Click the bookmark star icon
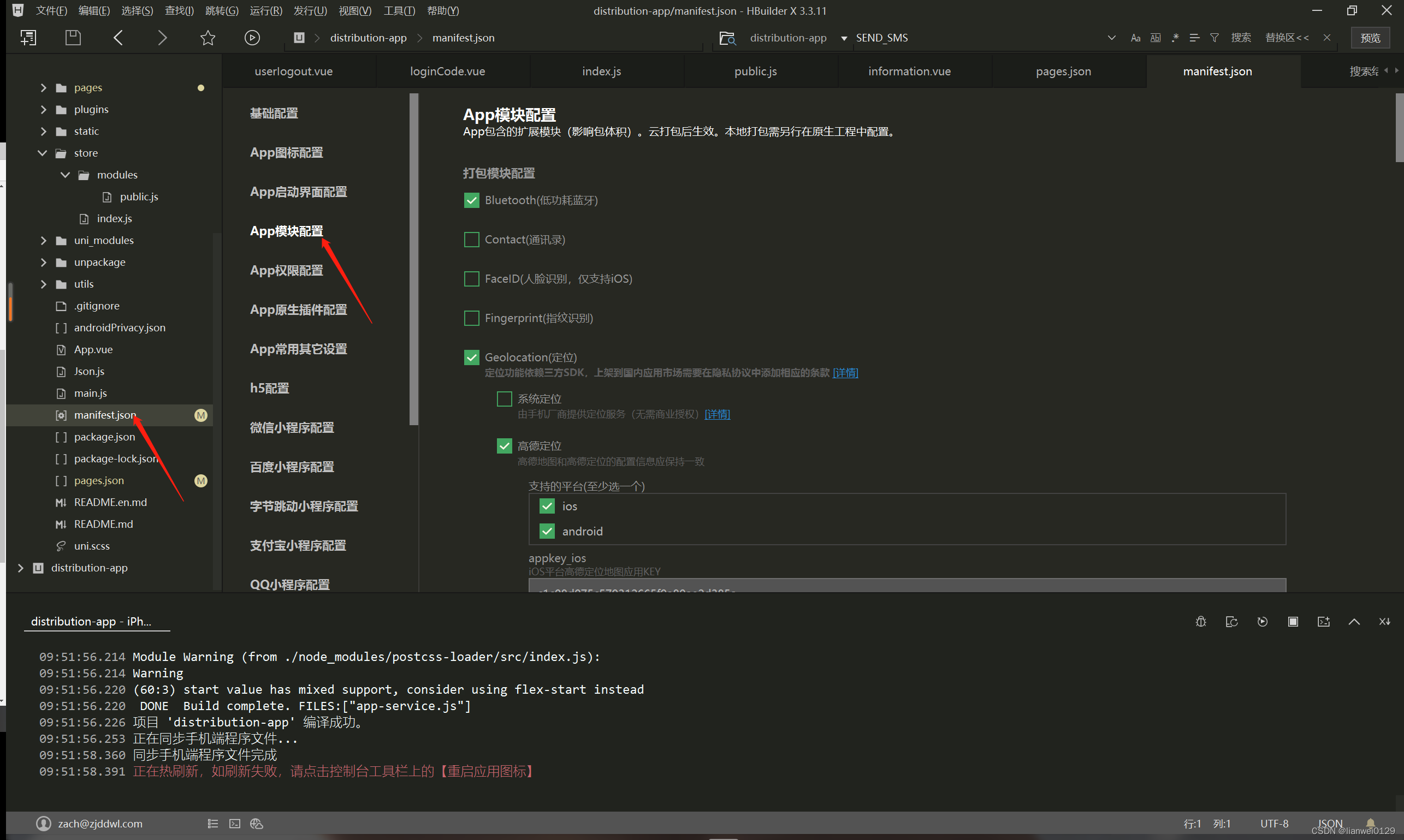 pyautogui.click(x=208, y=38)
